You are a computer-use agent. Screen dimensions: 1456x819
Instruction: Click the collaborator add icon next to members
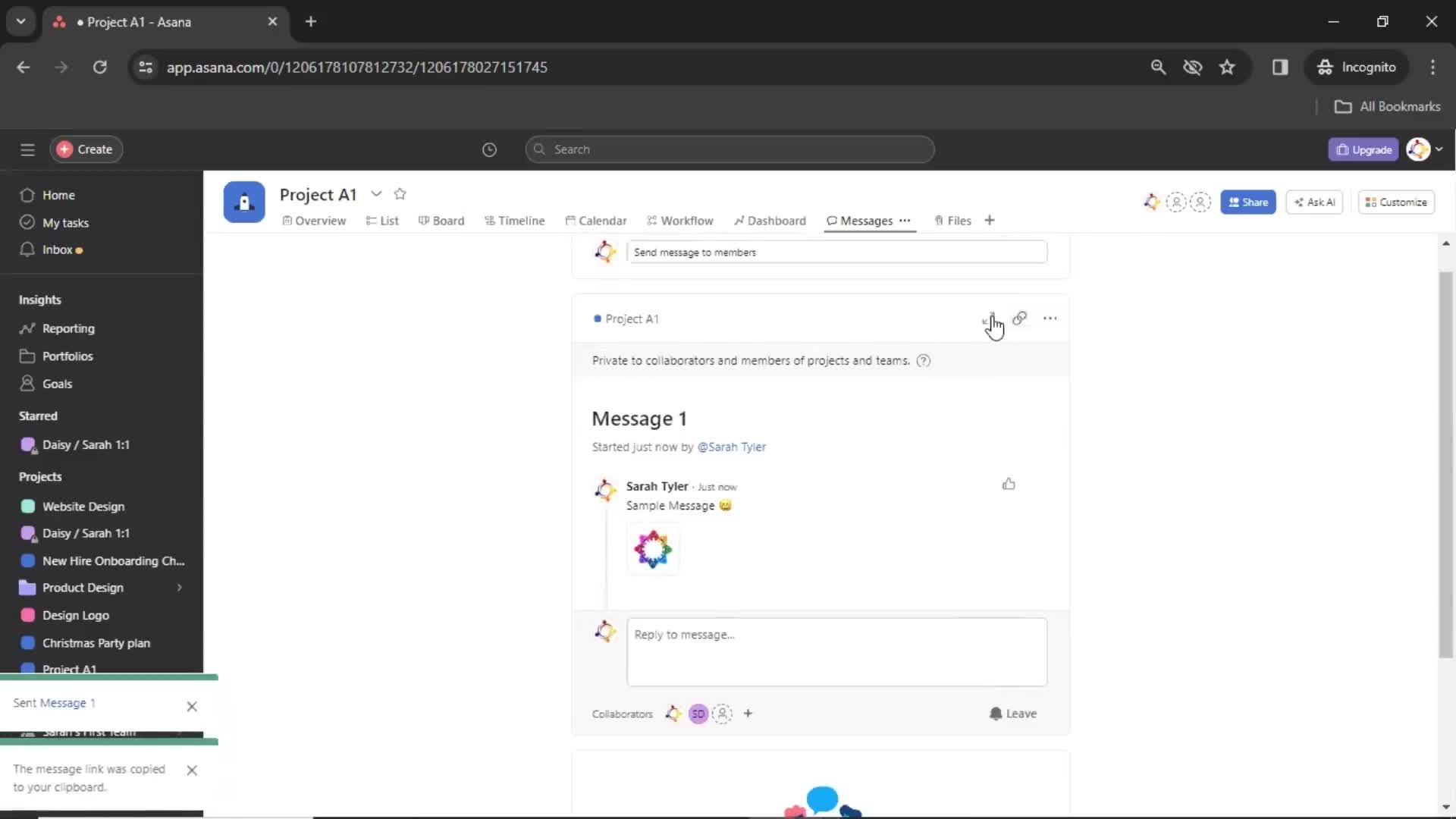(x=749, y=713)
